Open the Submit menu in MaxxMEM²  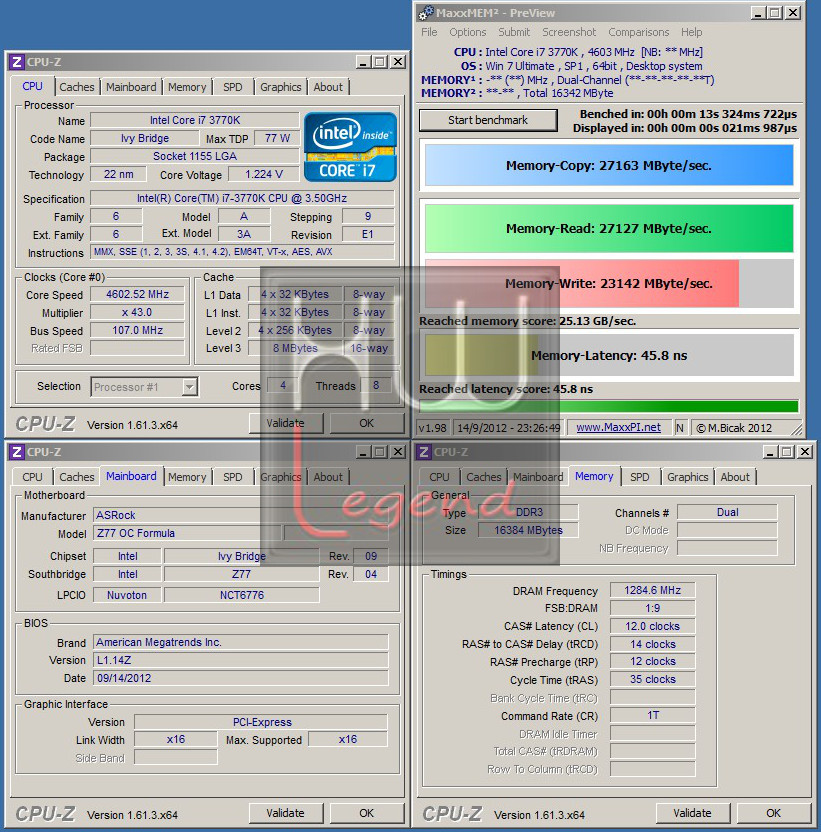(514, 32)
